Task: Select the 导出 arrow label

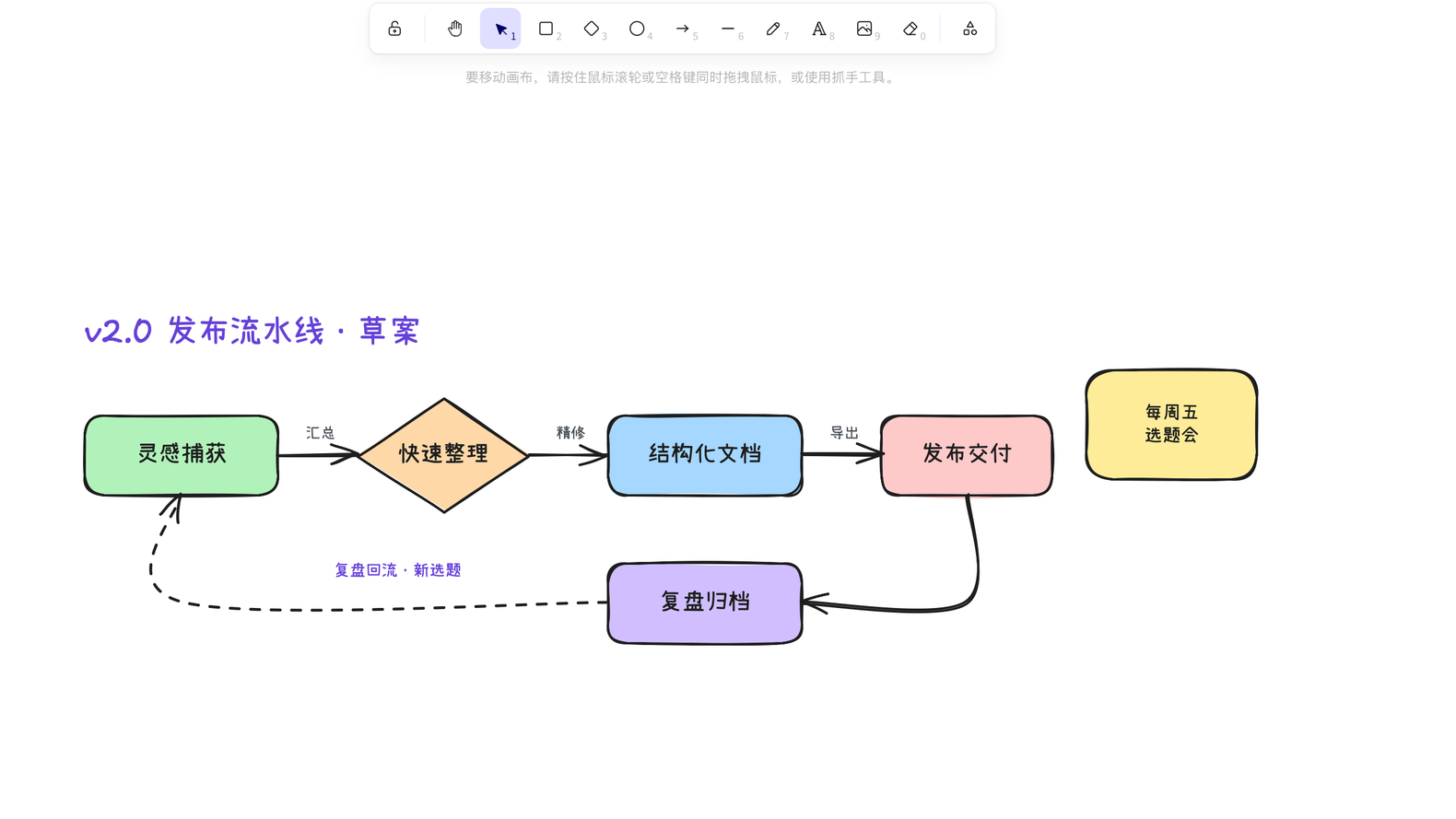Action: (844, 433)
